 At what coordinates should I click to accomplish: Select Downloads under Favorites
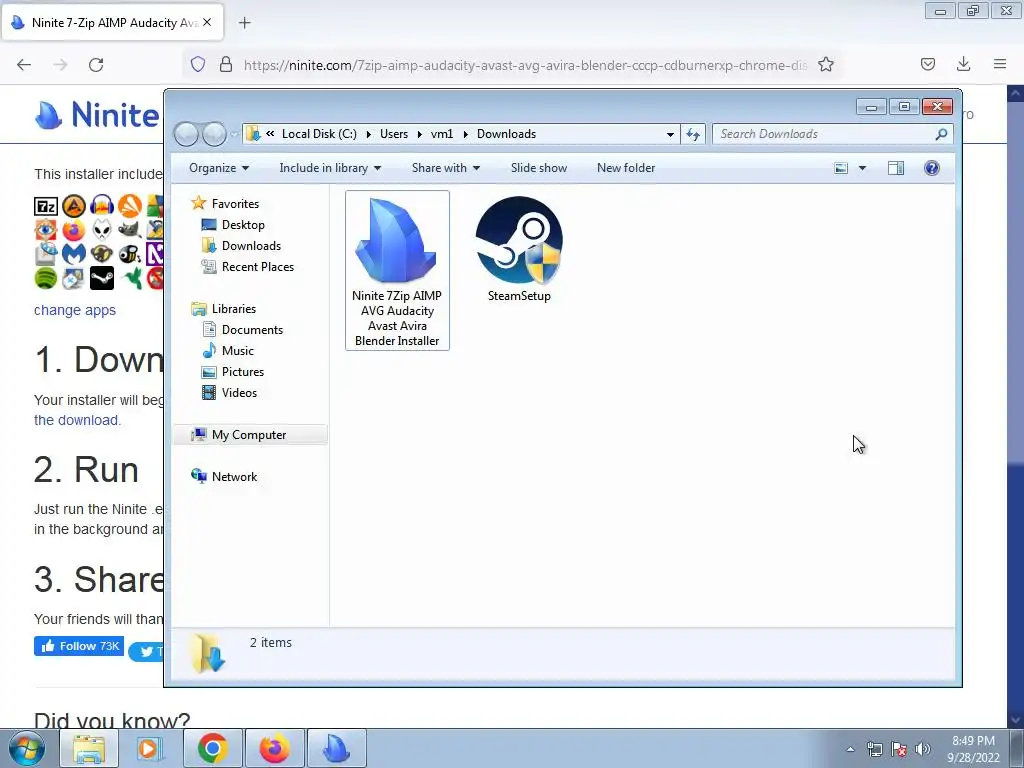coord(251,246)
